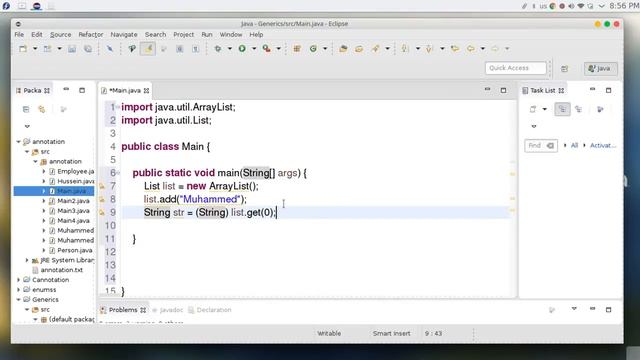Viewport: 640px width, 360px height.
Task: Click the External Tools run icon
Action: click(x=267, y=49)
